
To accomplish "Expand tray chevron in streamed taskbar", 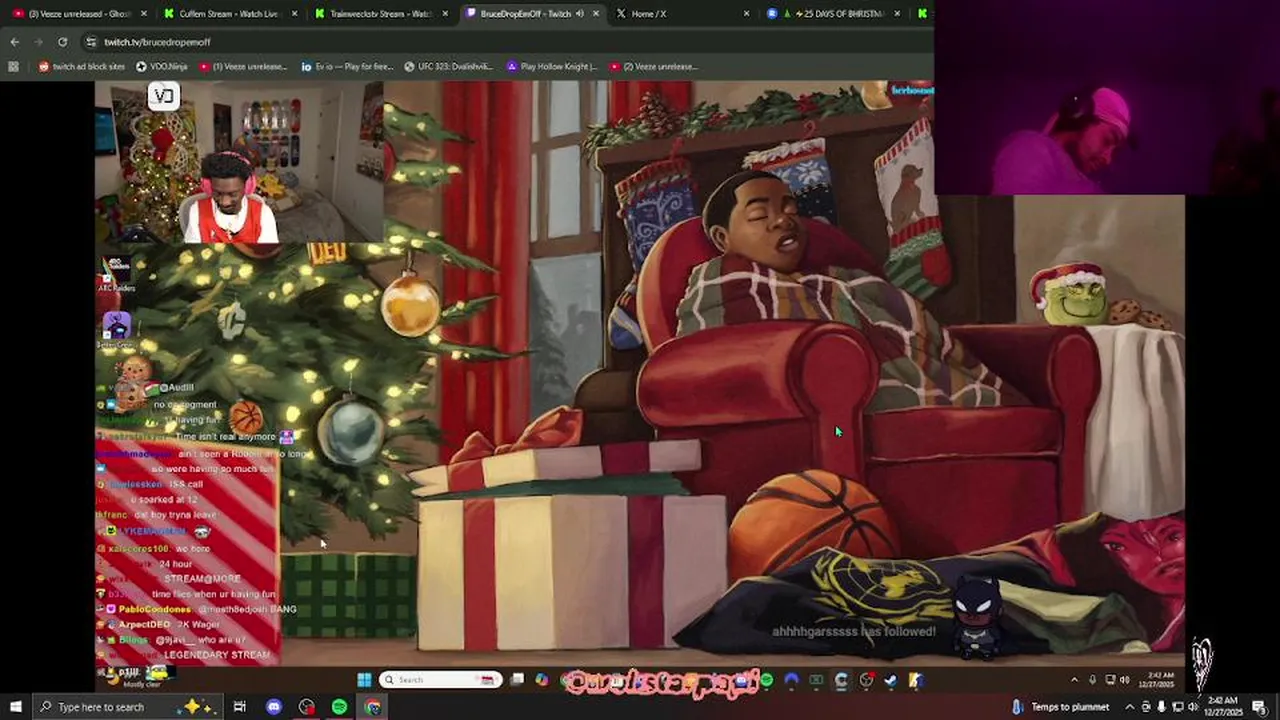I will coord(1074,680).
